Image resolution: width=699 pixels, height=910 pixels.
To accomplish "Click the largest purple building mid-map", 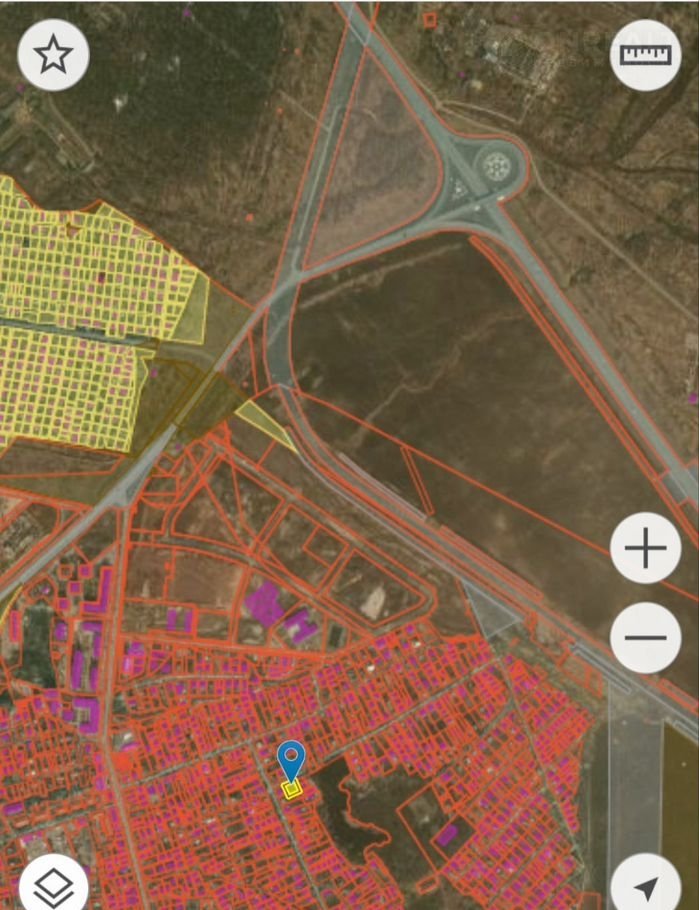I will [265, 602].
